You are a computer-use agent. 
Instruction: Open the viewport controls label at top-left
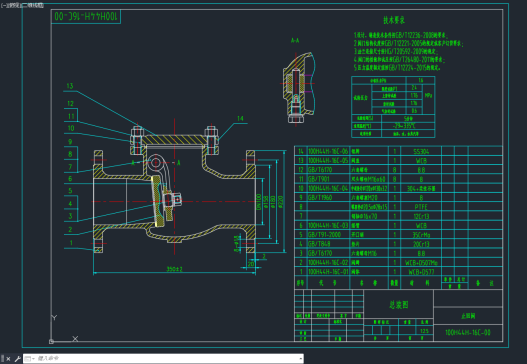point(22,5)
